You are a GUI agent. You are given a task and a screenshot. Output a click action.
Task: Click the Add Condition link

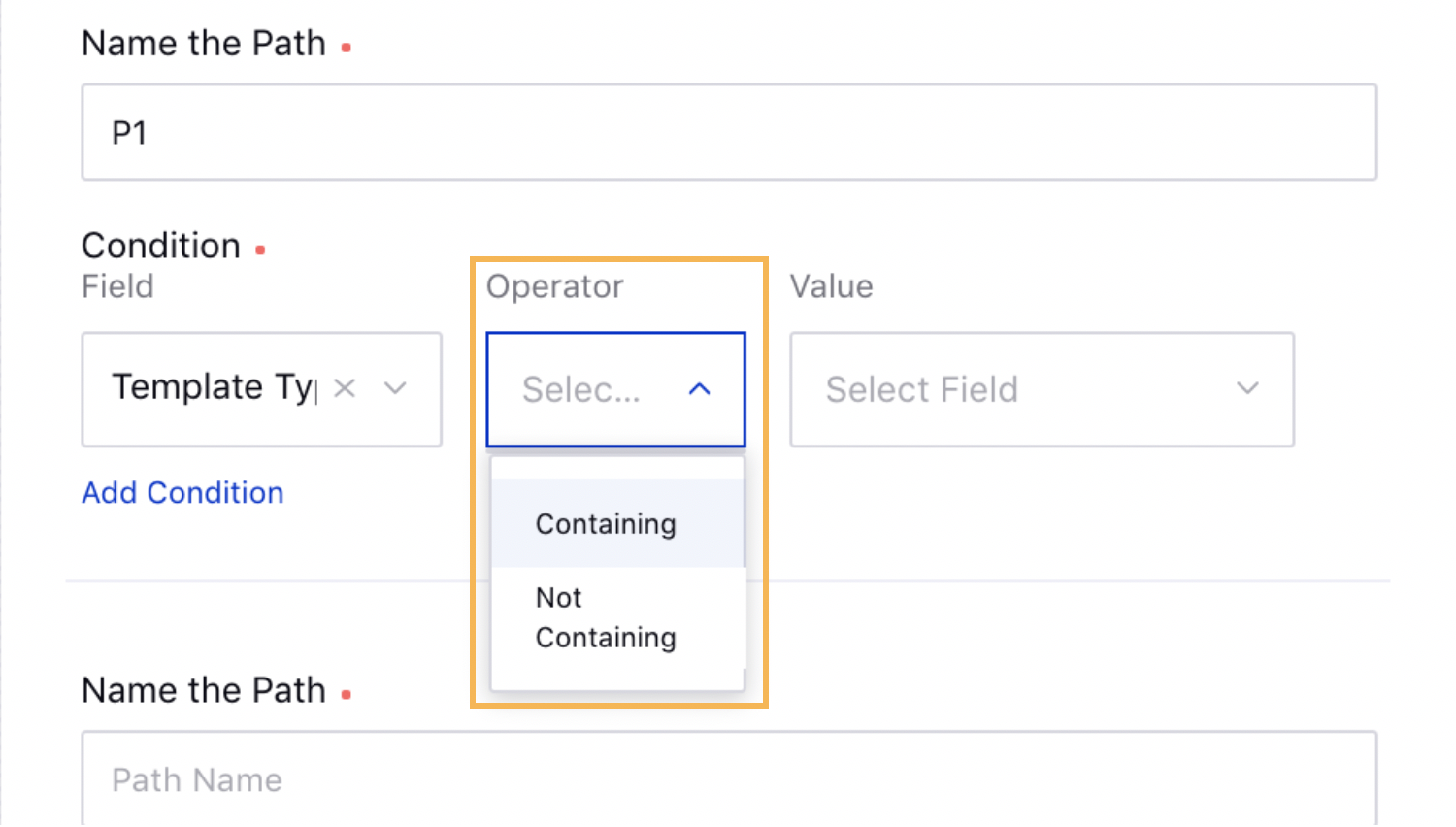pos(182,493)
